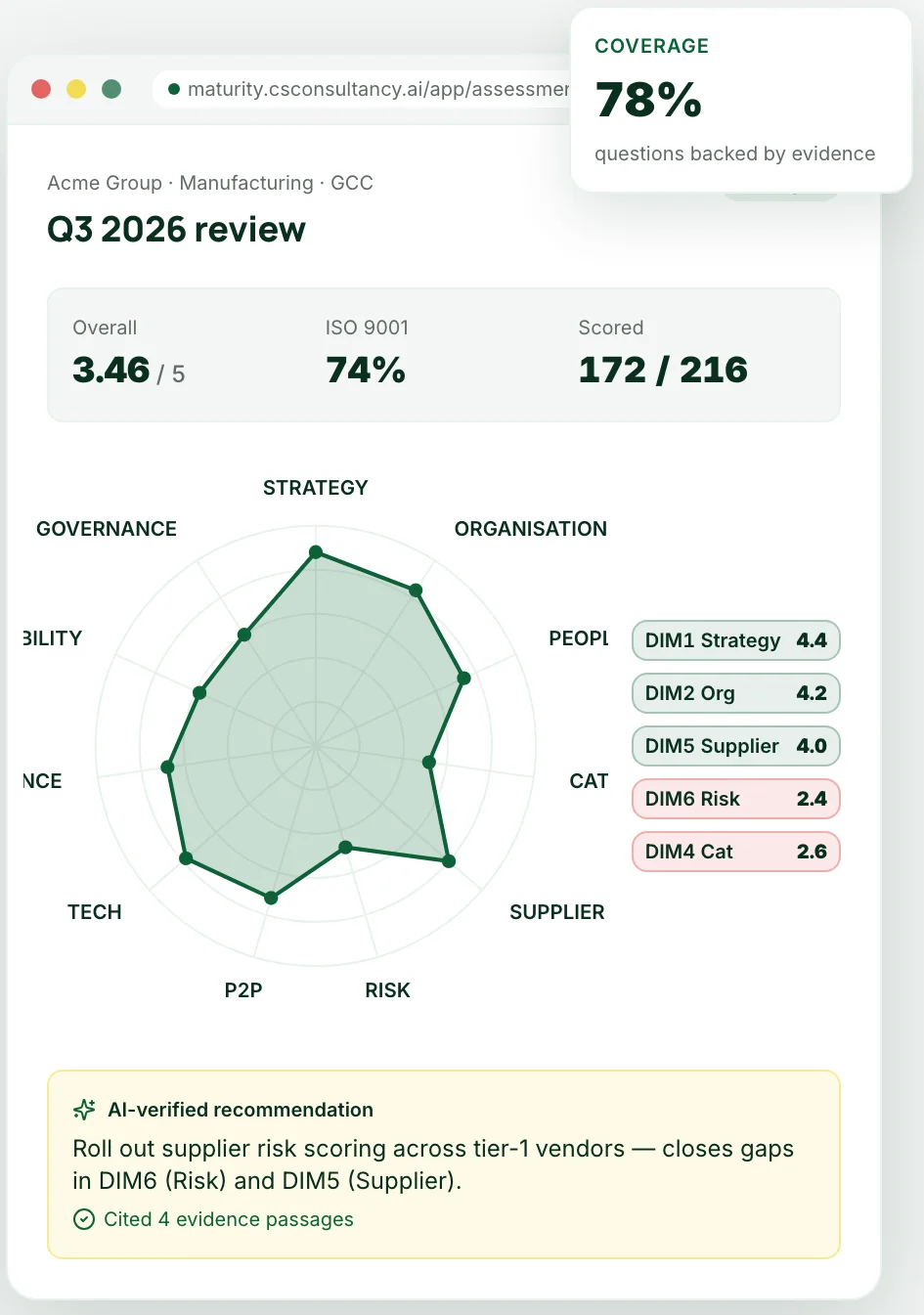
Task: Click the Scored 172 / 216 value
Action: coord(663,371)
